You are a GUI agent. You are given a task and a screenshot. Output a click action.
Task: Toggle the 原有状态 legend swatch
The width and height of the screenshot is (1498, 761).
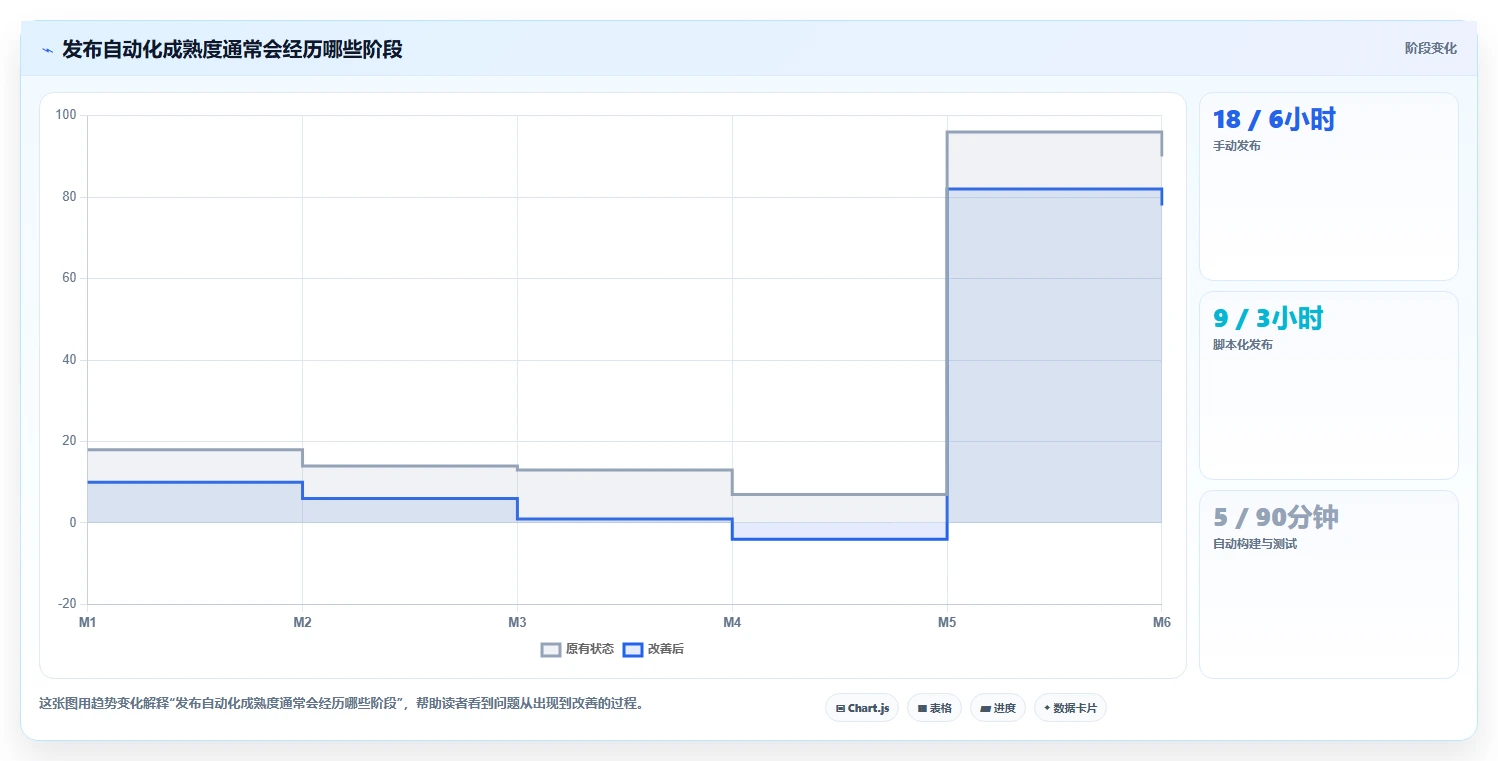click(551, 649)
